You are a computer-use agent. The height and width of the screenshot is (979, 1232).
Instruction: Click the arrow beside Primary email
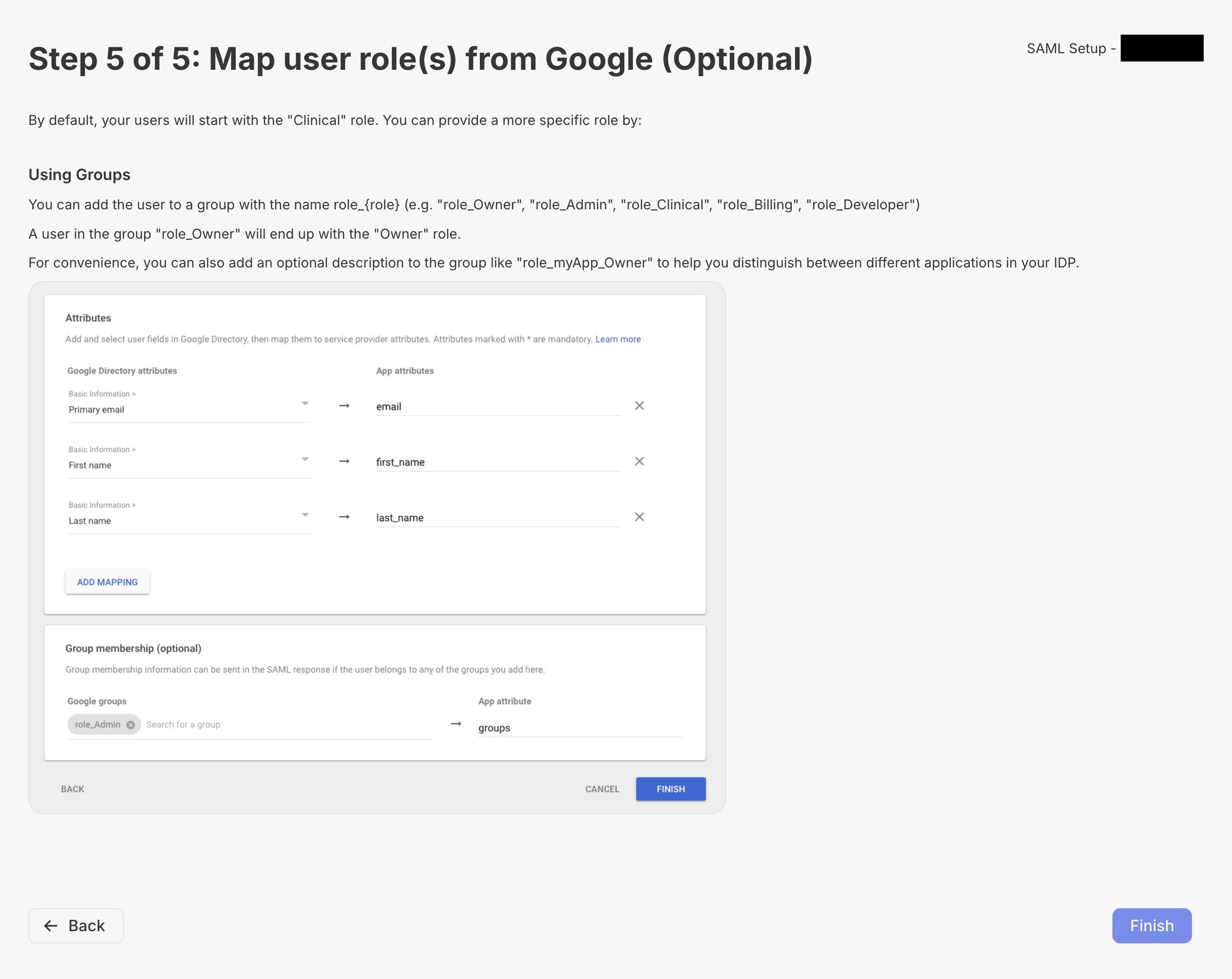[x=344, y=406]
